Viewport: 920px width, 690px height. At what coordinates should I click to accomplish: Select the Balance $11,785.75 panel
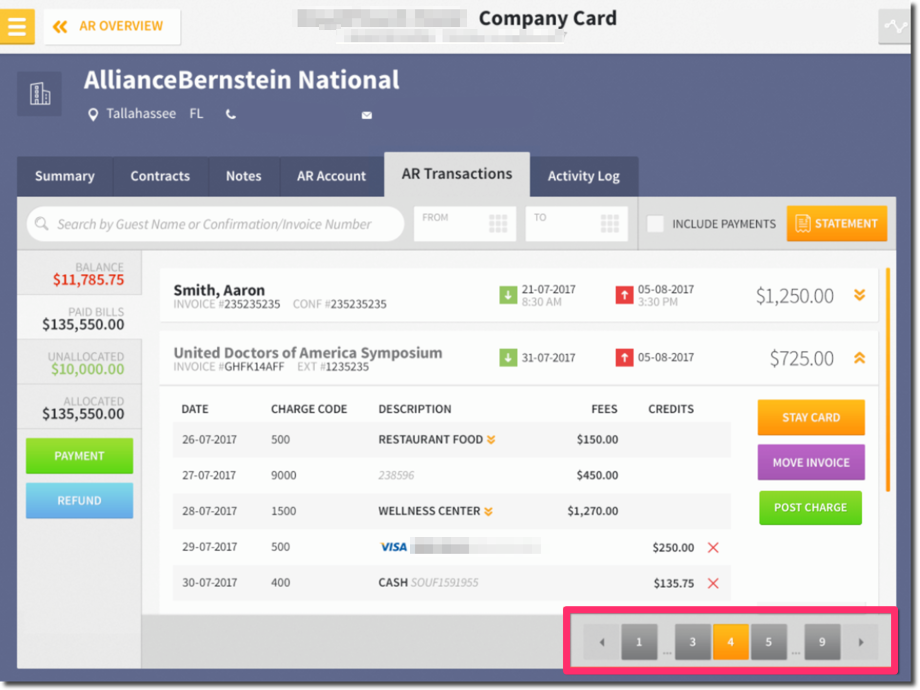coord(79,273)
